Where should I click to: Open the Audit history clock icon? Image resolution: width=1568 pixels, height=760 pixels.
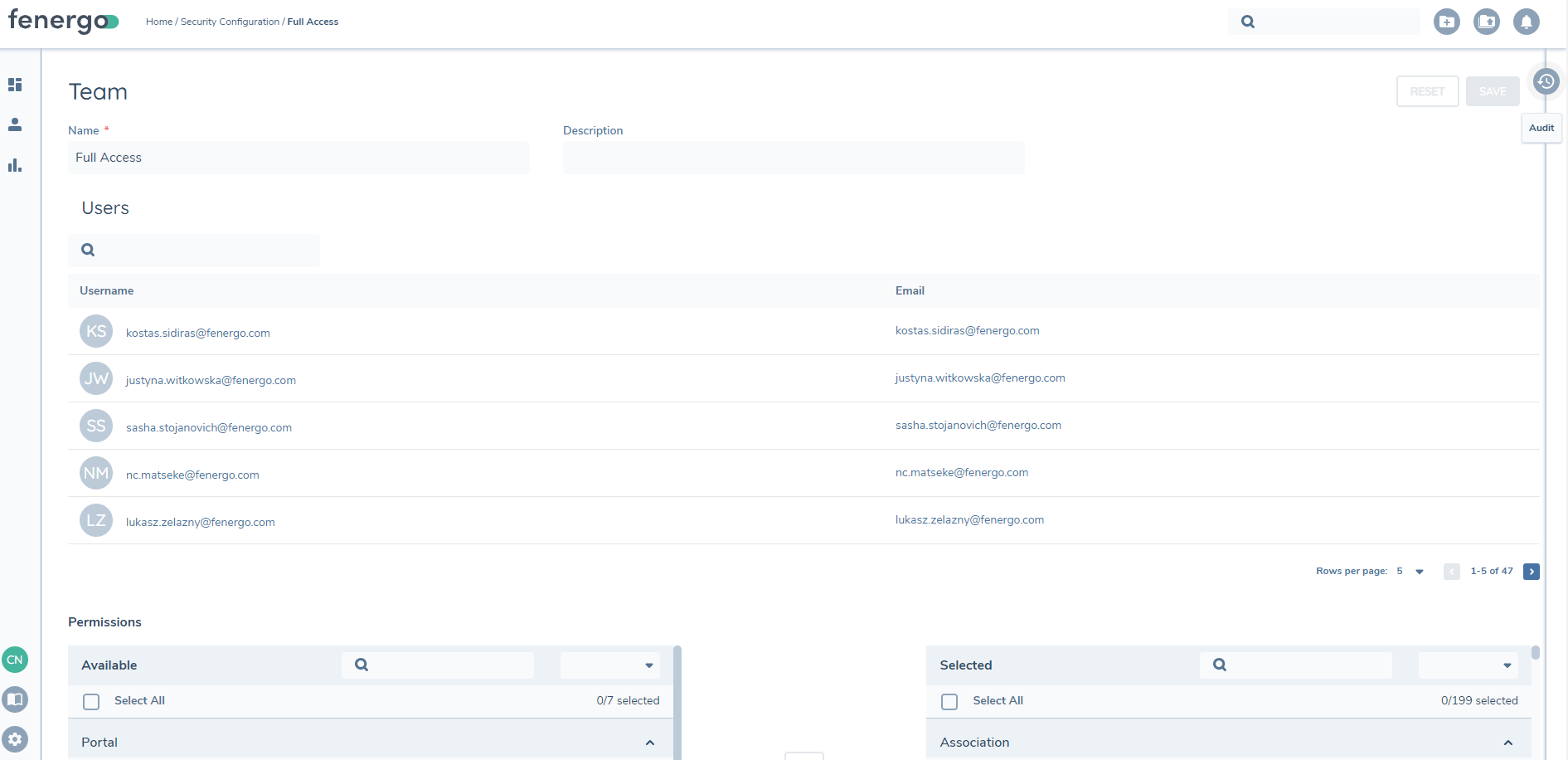click(x=1545, y=81)
